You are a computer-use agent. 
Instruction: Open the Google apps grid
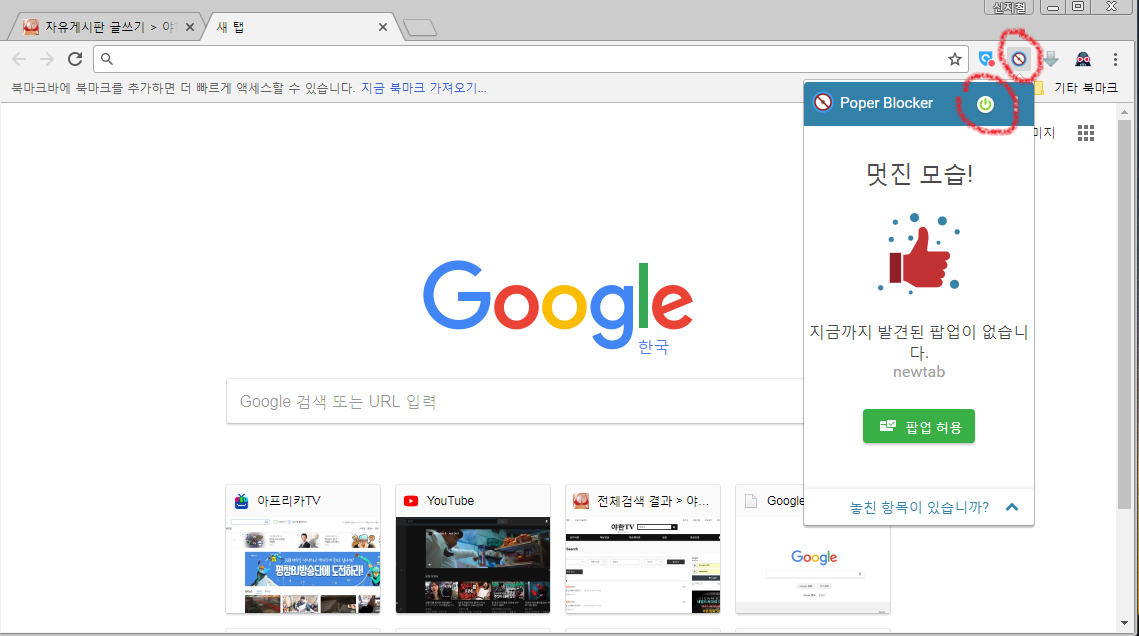tap(1086, 133)
